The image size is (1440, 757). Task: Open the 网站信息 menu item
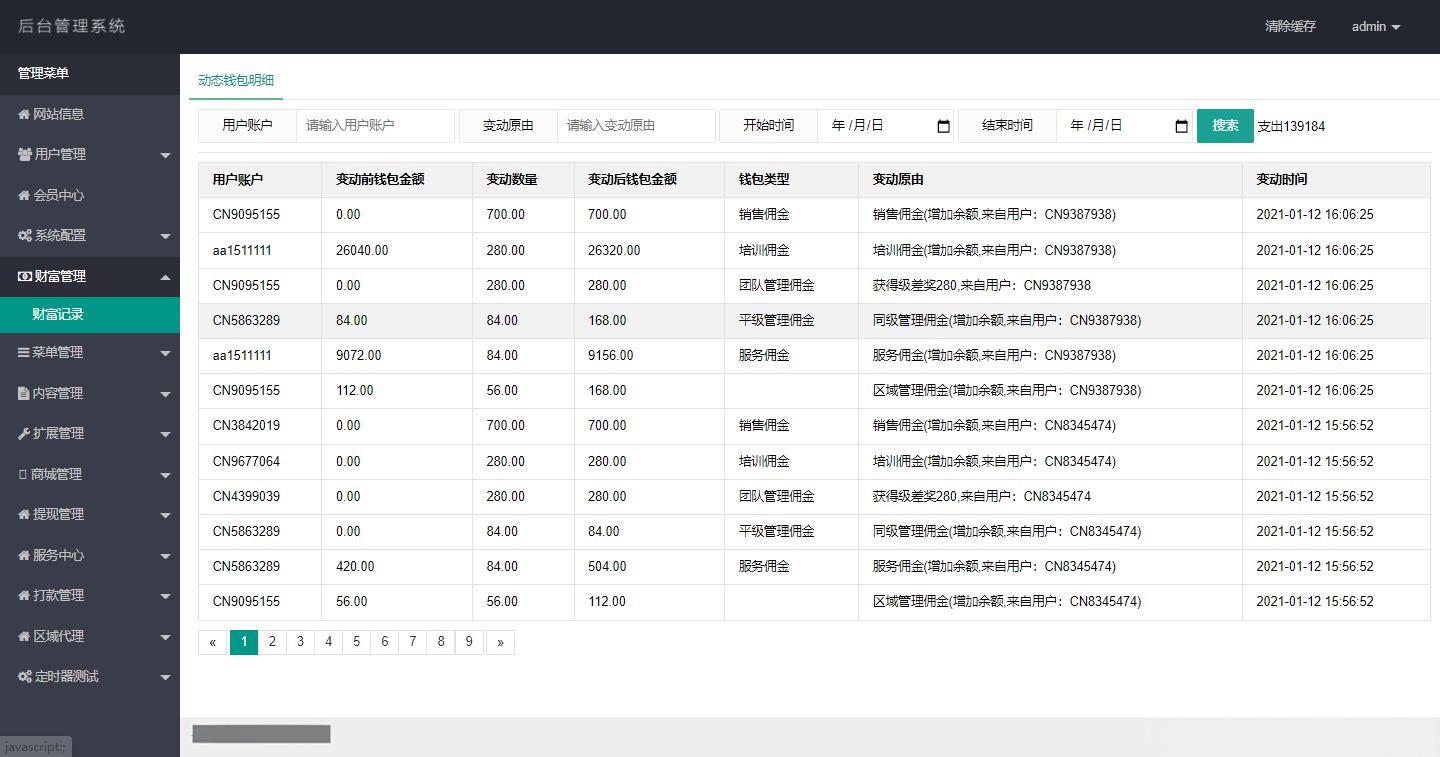click(x=90, y=114)
